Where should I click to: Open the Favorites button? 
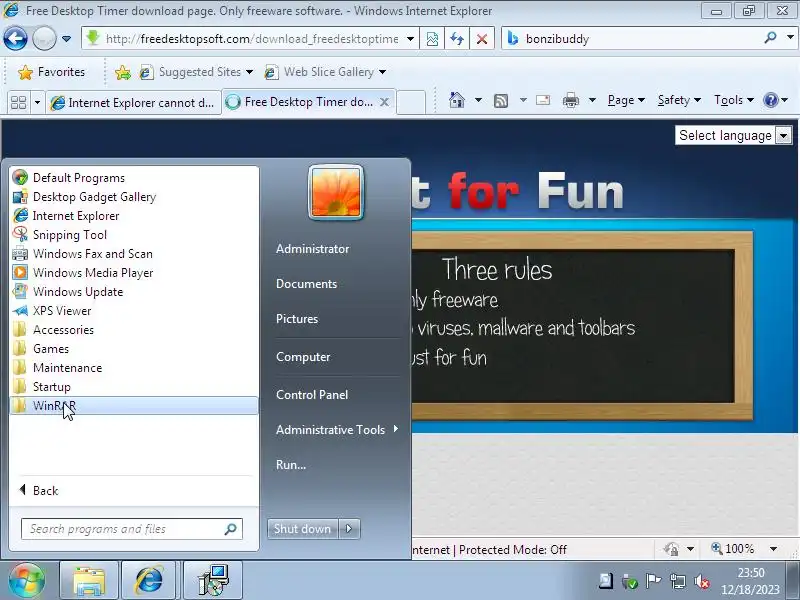tap(52, 72)
